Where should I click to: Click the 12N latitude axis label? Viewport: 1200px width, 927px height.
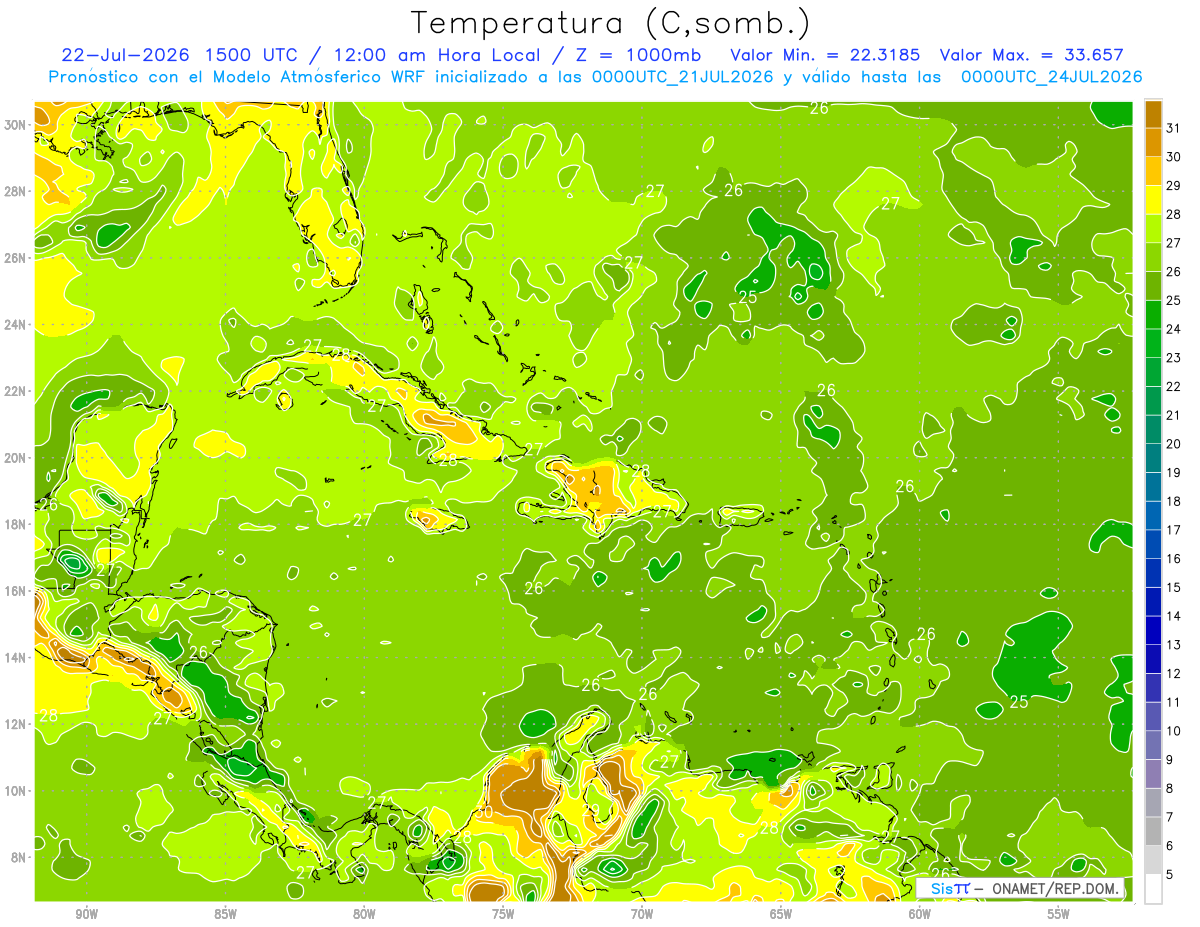click(x=16, y=724)
